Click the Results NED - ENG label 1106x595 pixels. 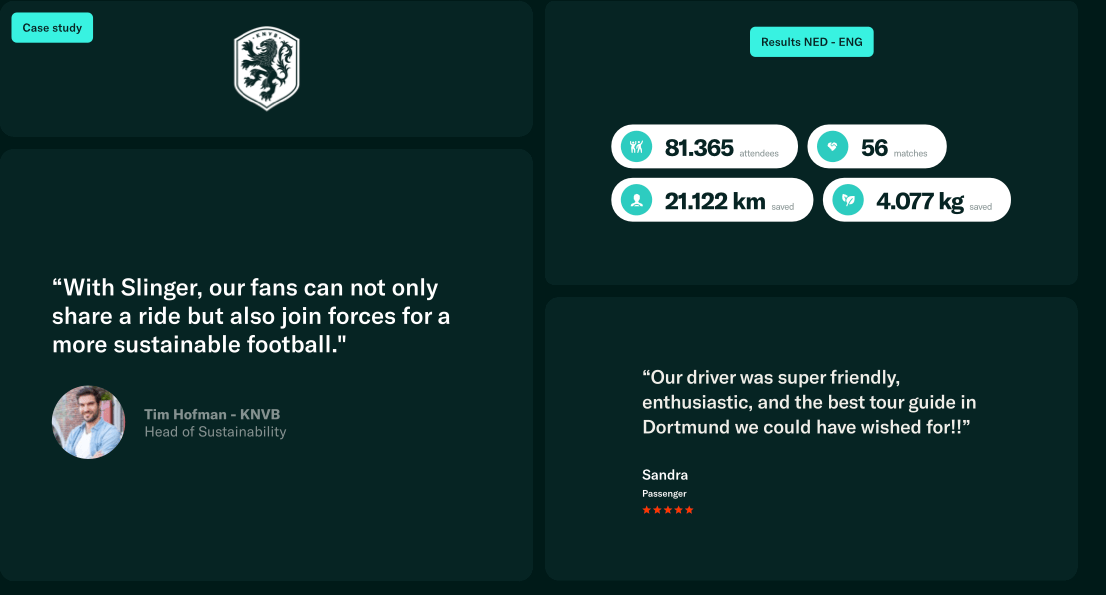[x=811, y=42]
